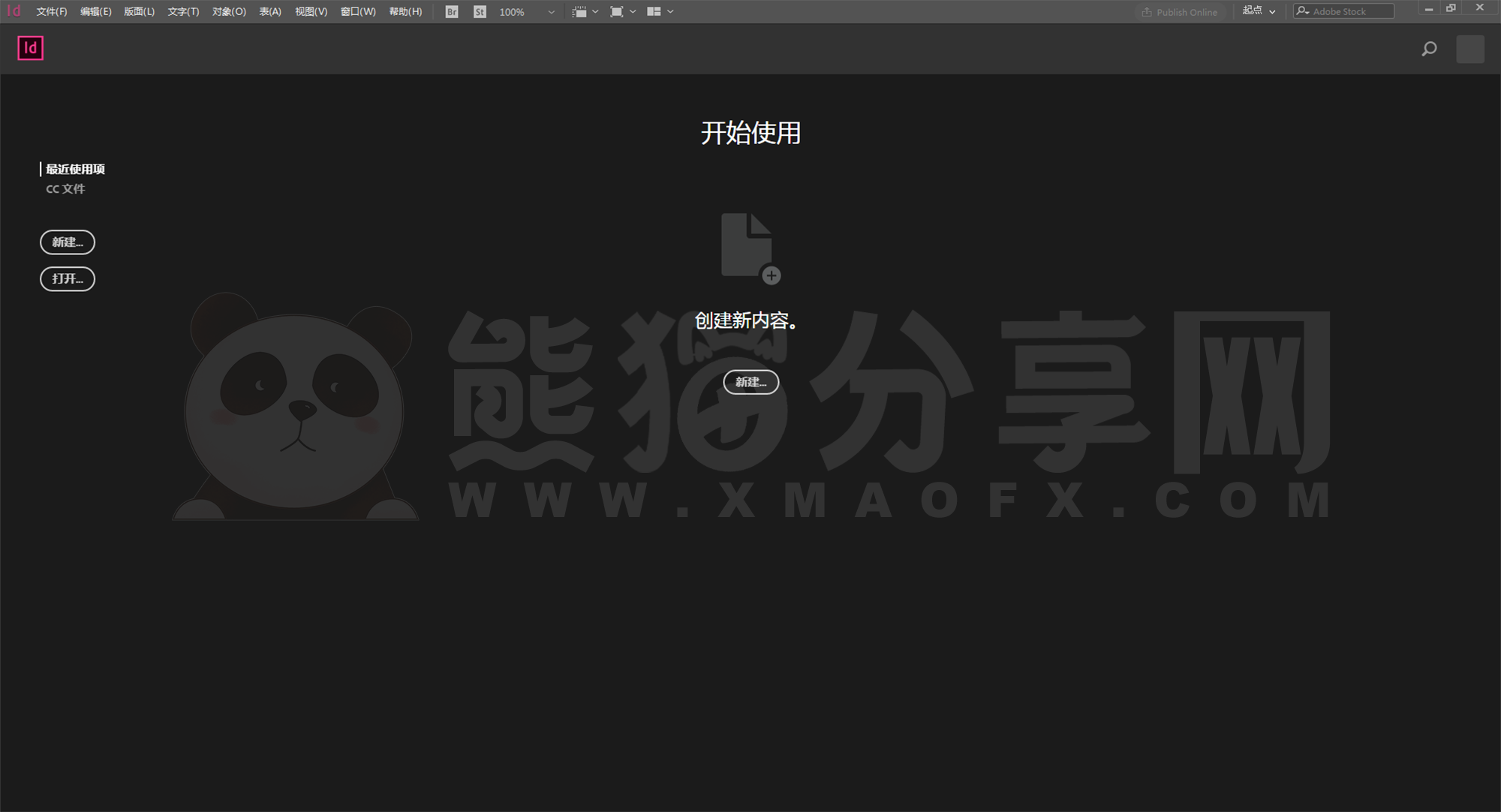Click the InDesign logo icon
1501x812 pixels.
[30, 48]
